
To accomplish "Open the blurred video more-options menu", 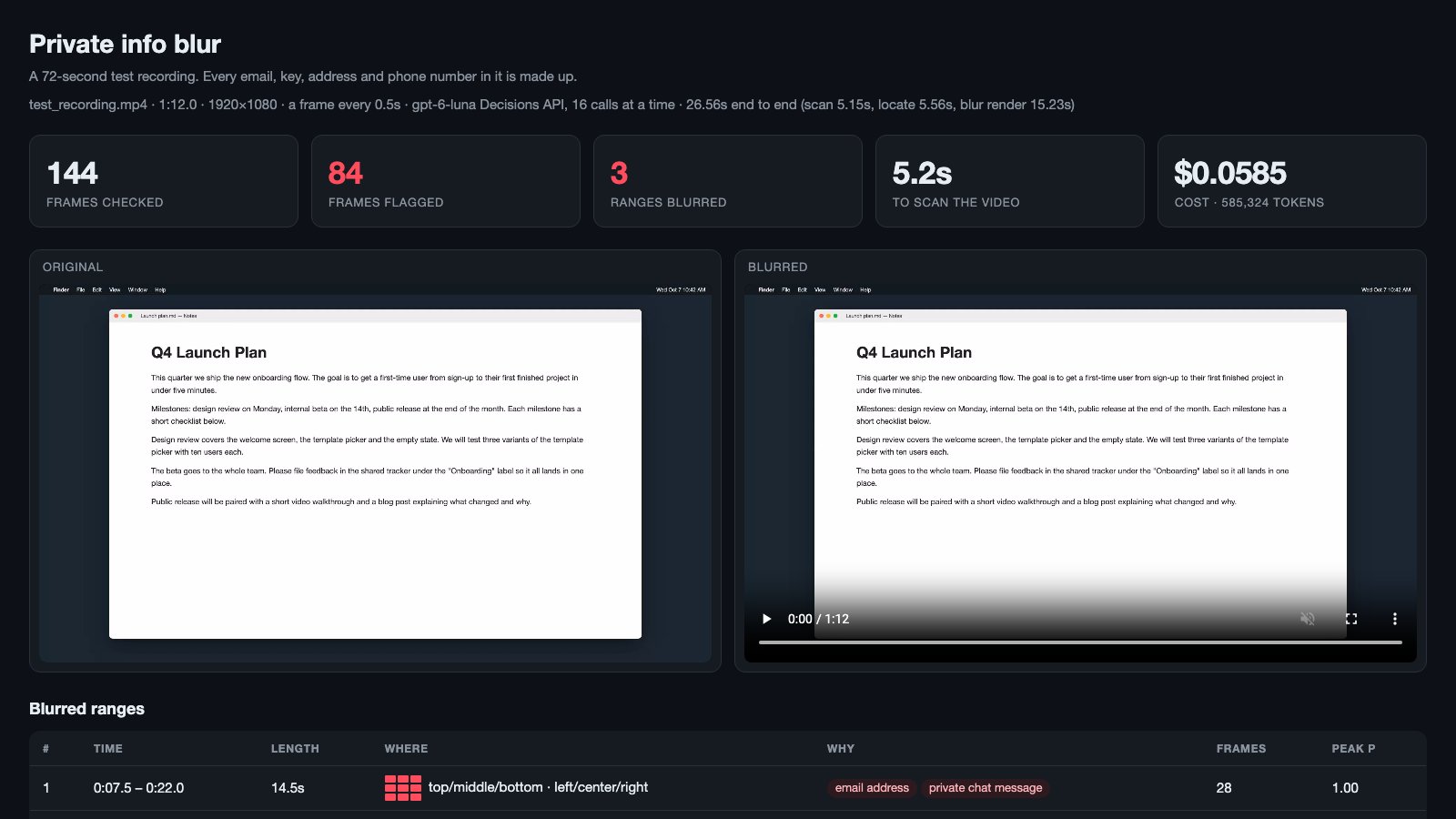I will click(1394, 619).
